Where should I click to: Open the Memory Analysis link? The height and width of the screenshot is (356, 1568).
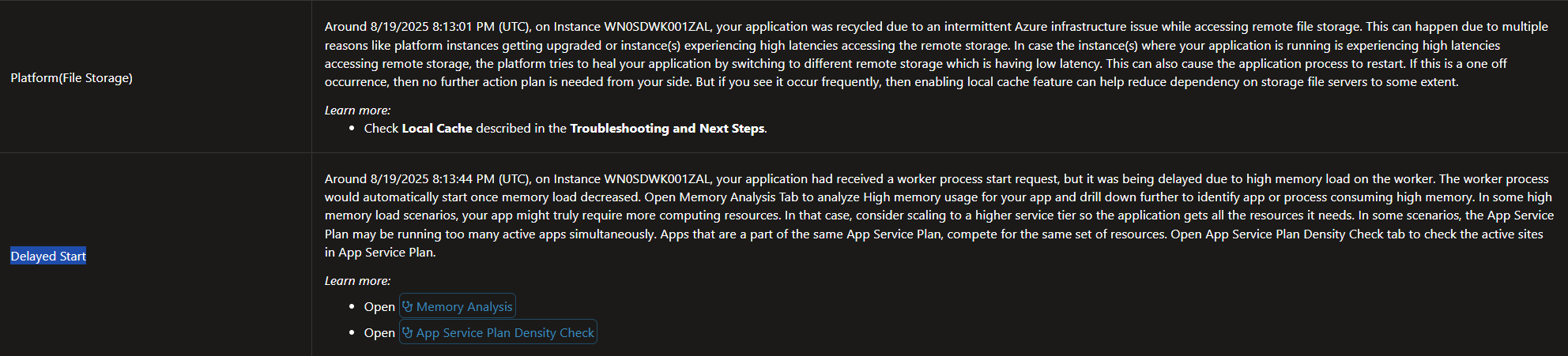(464, 306)
